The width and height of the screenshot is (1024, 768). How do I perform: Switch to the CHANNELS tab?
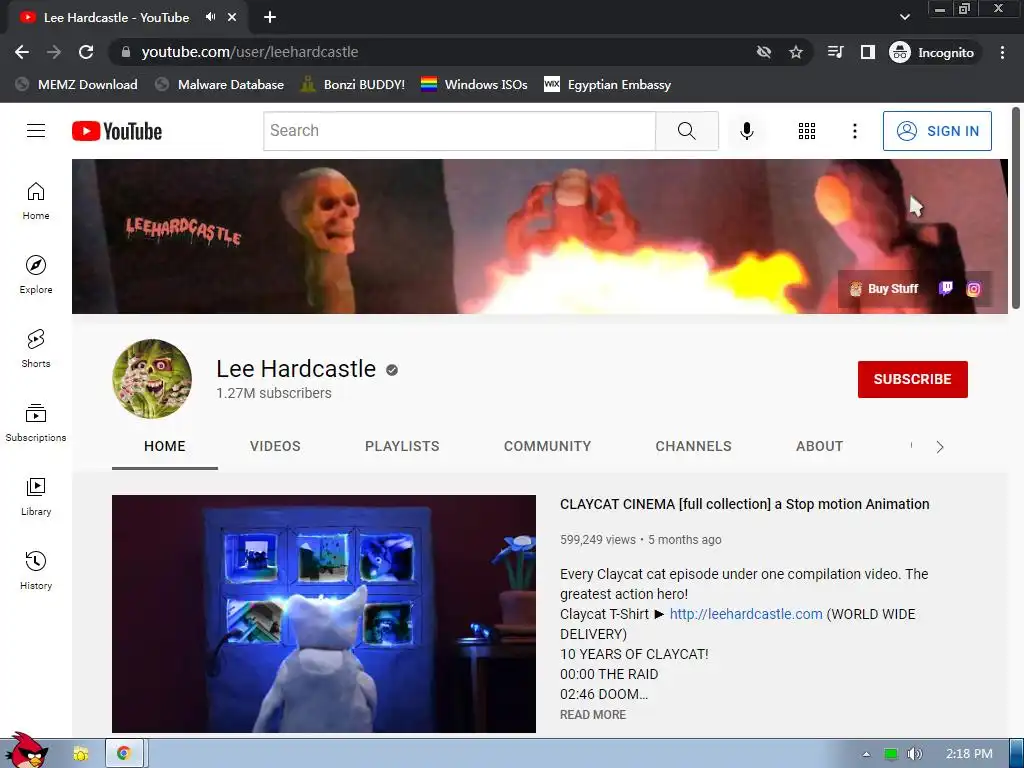(x=694, y=446)
